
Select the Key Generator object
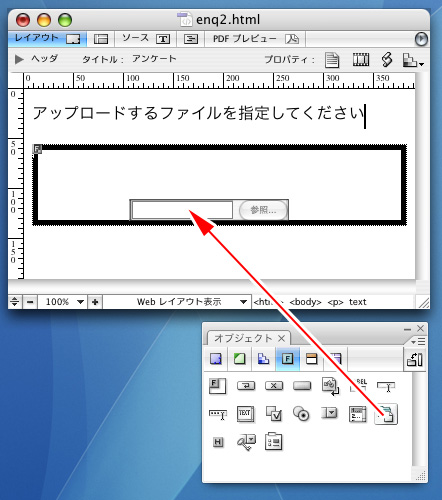pyautogui.click(x=246, y=442)
